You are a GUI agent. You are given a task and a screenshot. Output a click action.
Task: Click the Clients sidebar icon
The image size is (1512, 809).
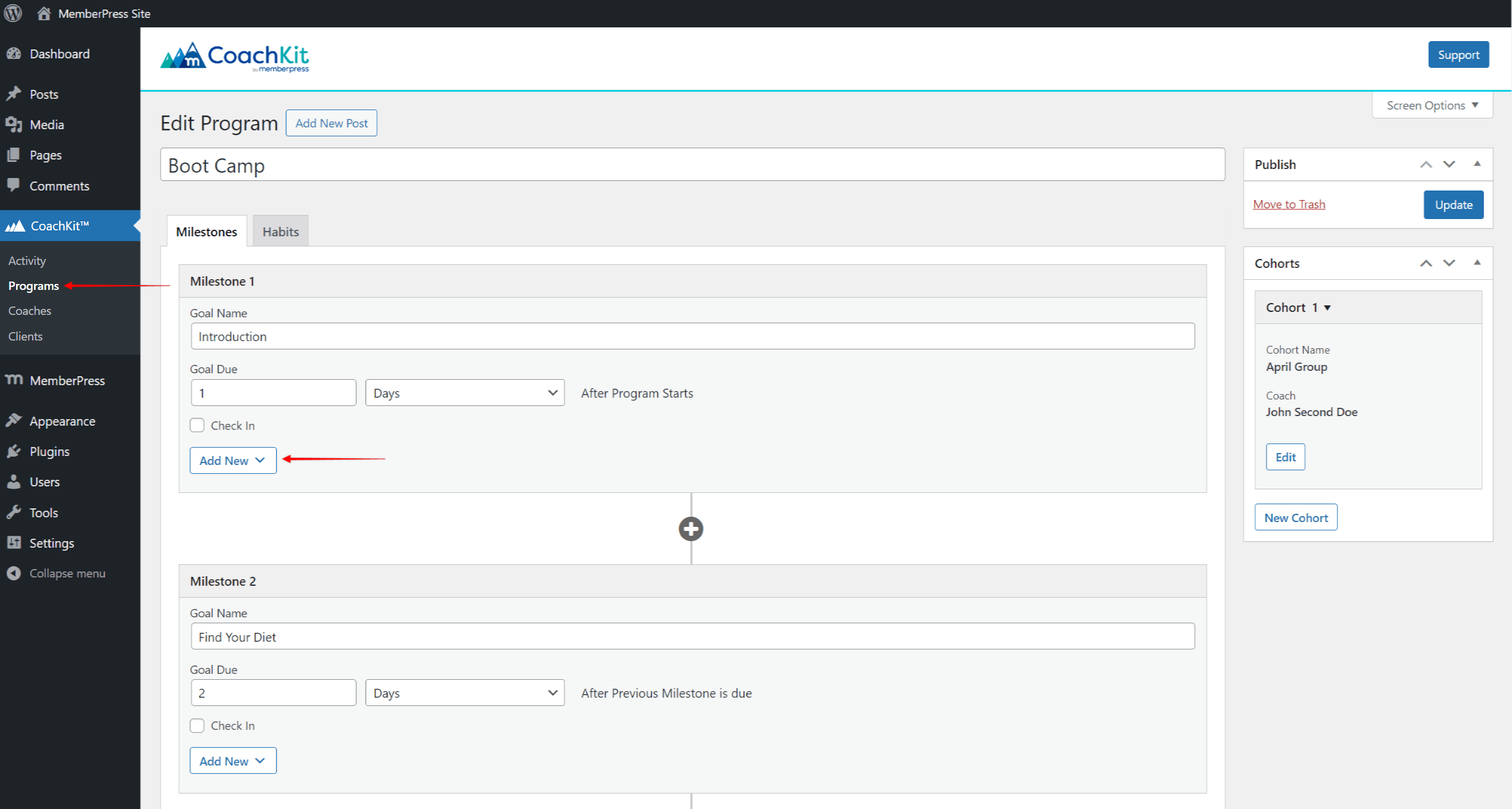[x=26, y=336]
